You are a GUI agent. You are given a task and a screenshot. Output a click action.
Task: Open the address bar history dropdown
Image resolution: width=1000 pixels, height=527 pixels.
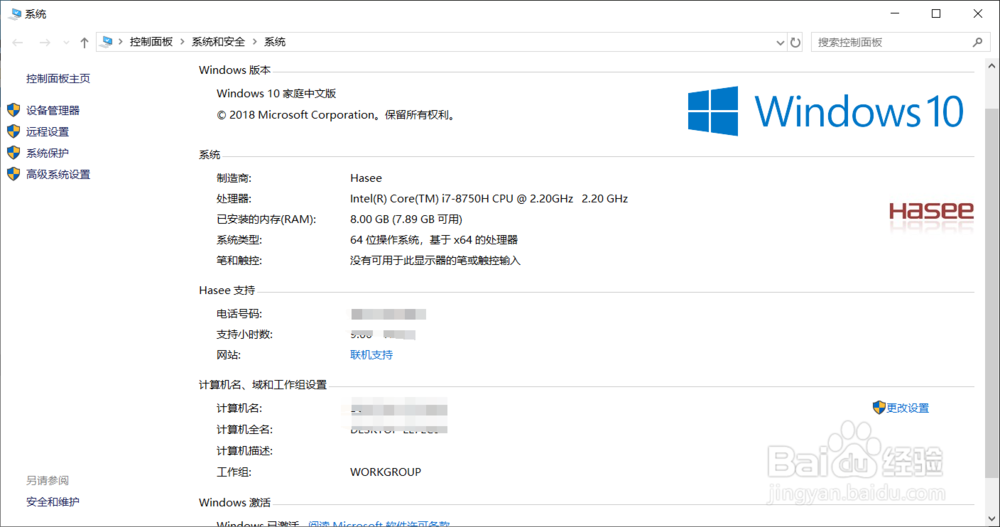(780, 42)
